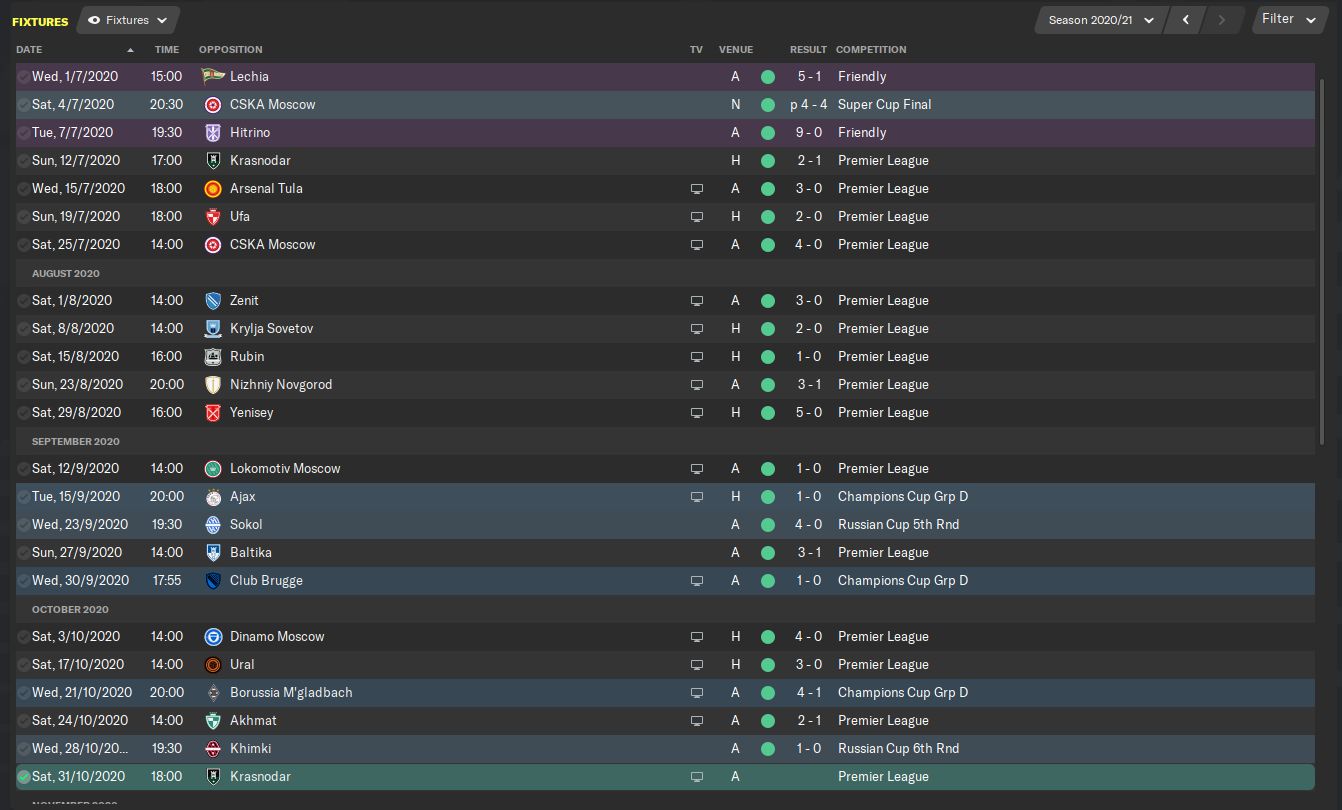Image resolution: width=1342 pixels, height=810 pixels.
Task: Click the Yenisey club badge
Action: click(212, 412)
